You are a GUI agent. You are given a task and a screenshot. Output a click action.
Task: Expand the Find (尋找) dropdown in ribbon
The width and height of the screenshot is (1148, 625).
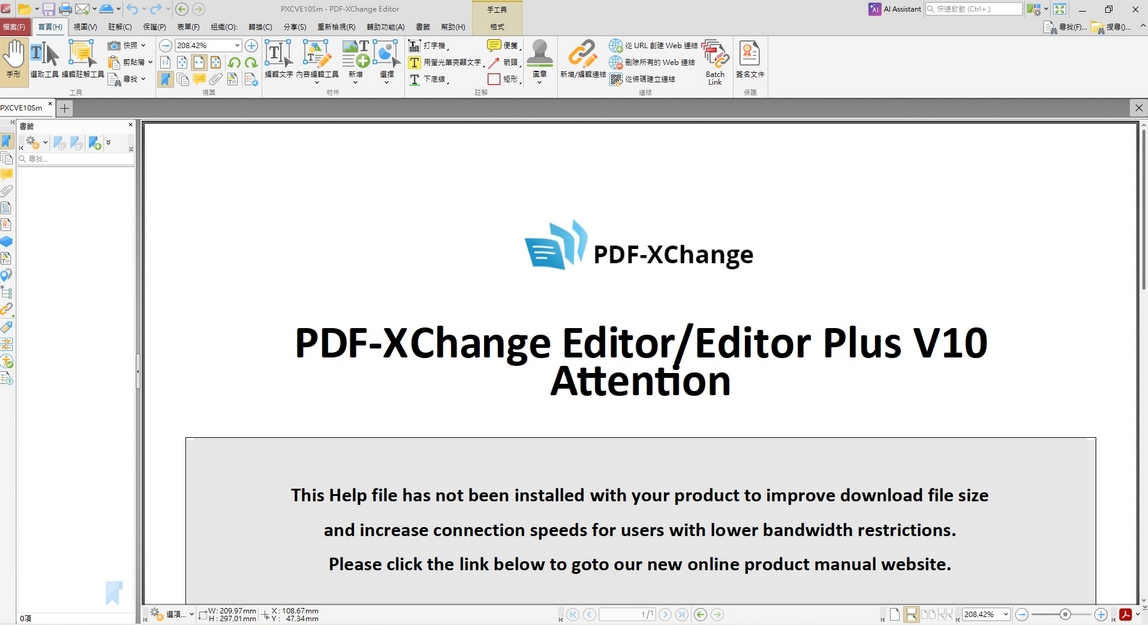tap(144, 79)
